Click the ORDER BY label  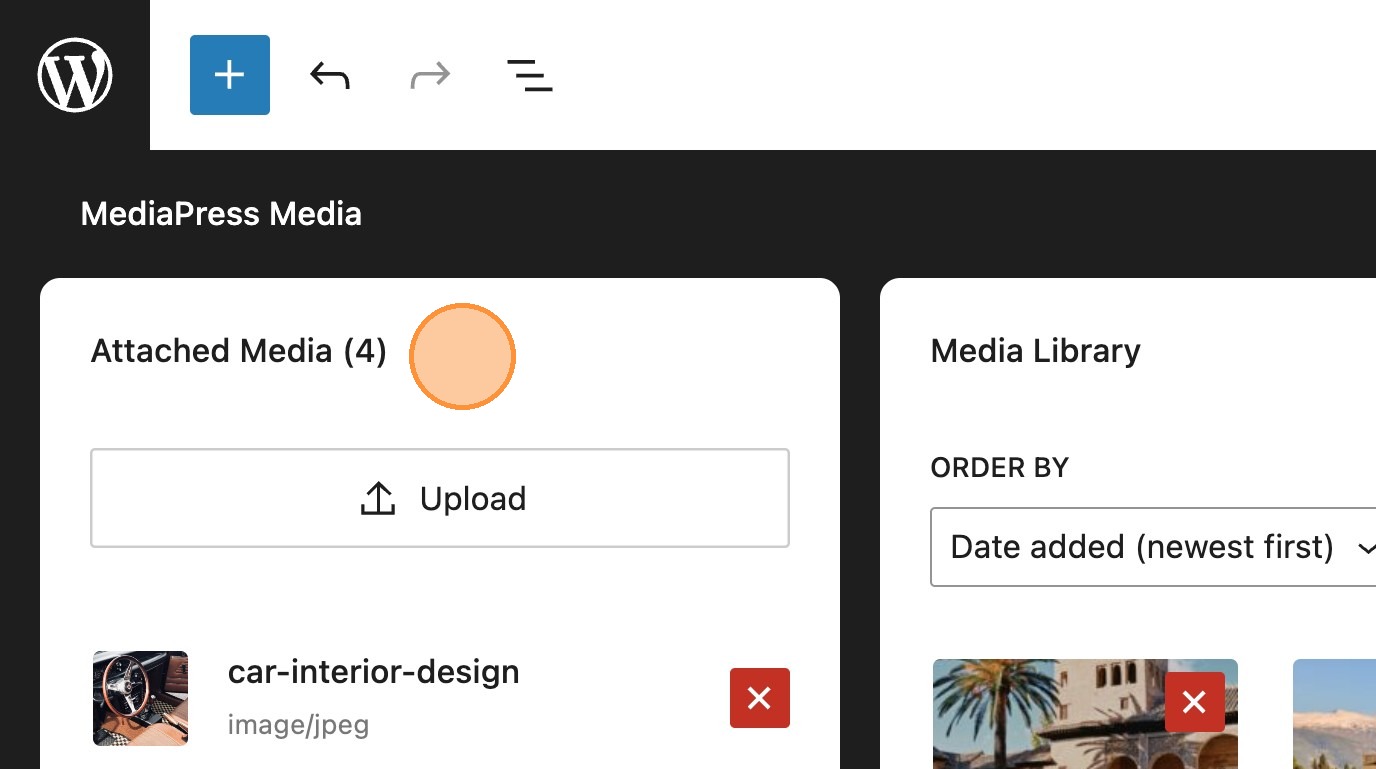(1000, 467)
